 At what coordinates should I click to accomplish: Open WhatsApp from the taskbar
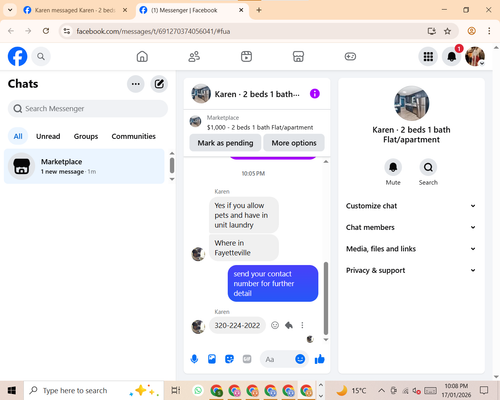(198, 390)
